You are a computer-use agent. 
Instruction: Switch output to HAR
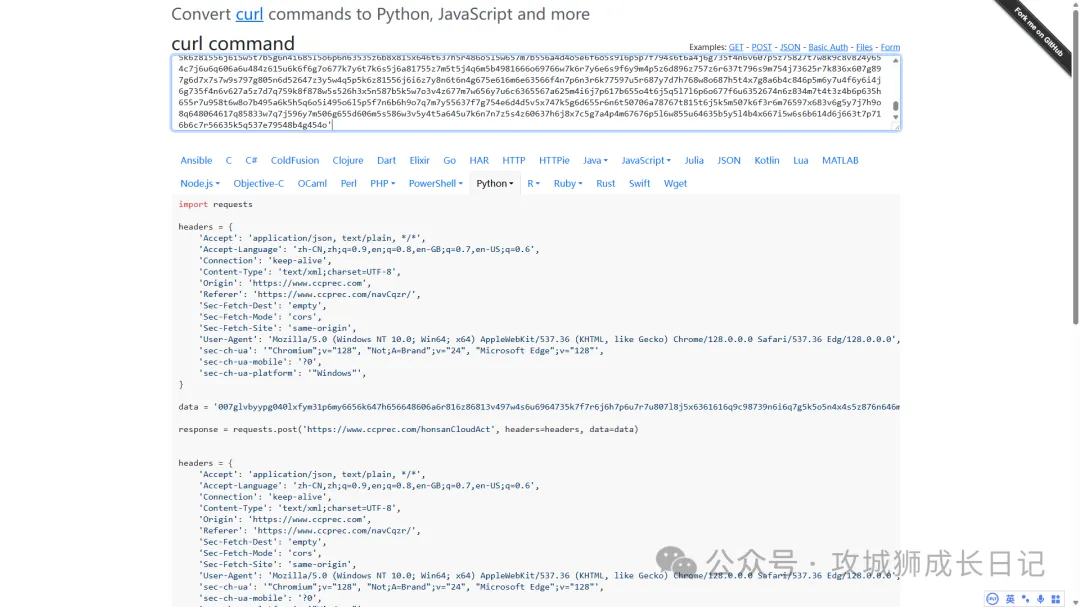point(479,160)
